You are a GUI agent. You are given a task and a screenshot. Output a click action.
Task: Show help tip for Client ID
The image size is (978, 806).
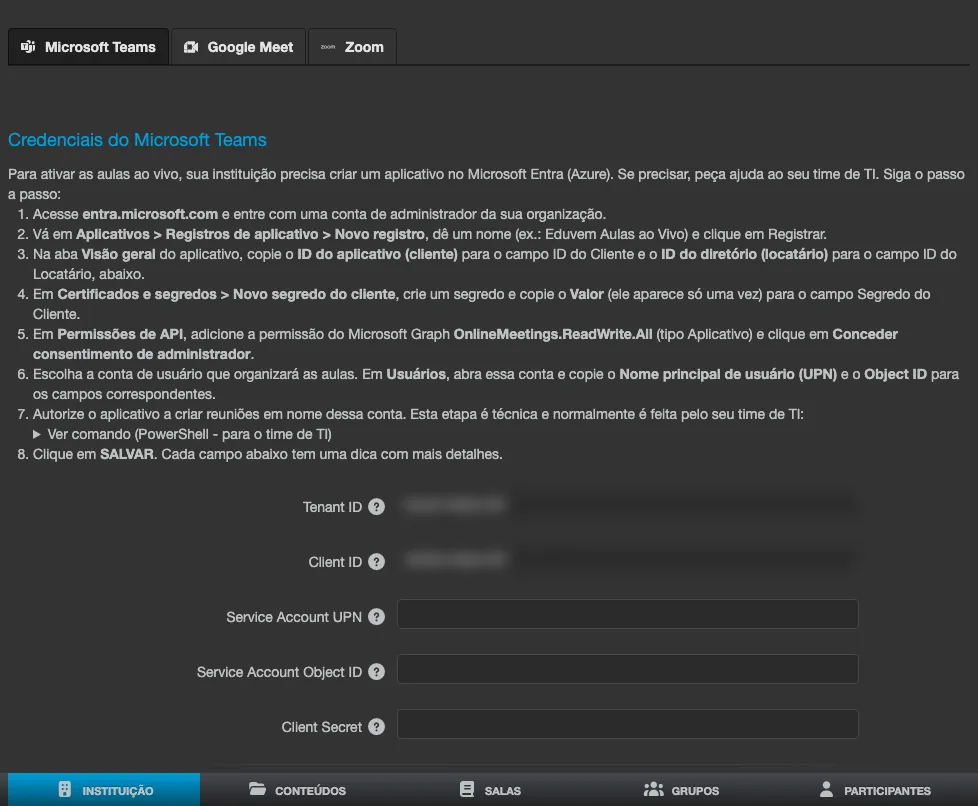pyautogui.click(x=376, y=561)
